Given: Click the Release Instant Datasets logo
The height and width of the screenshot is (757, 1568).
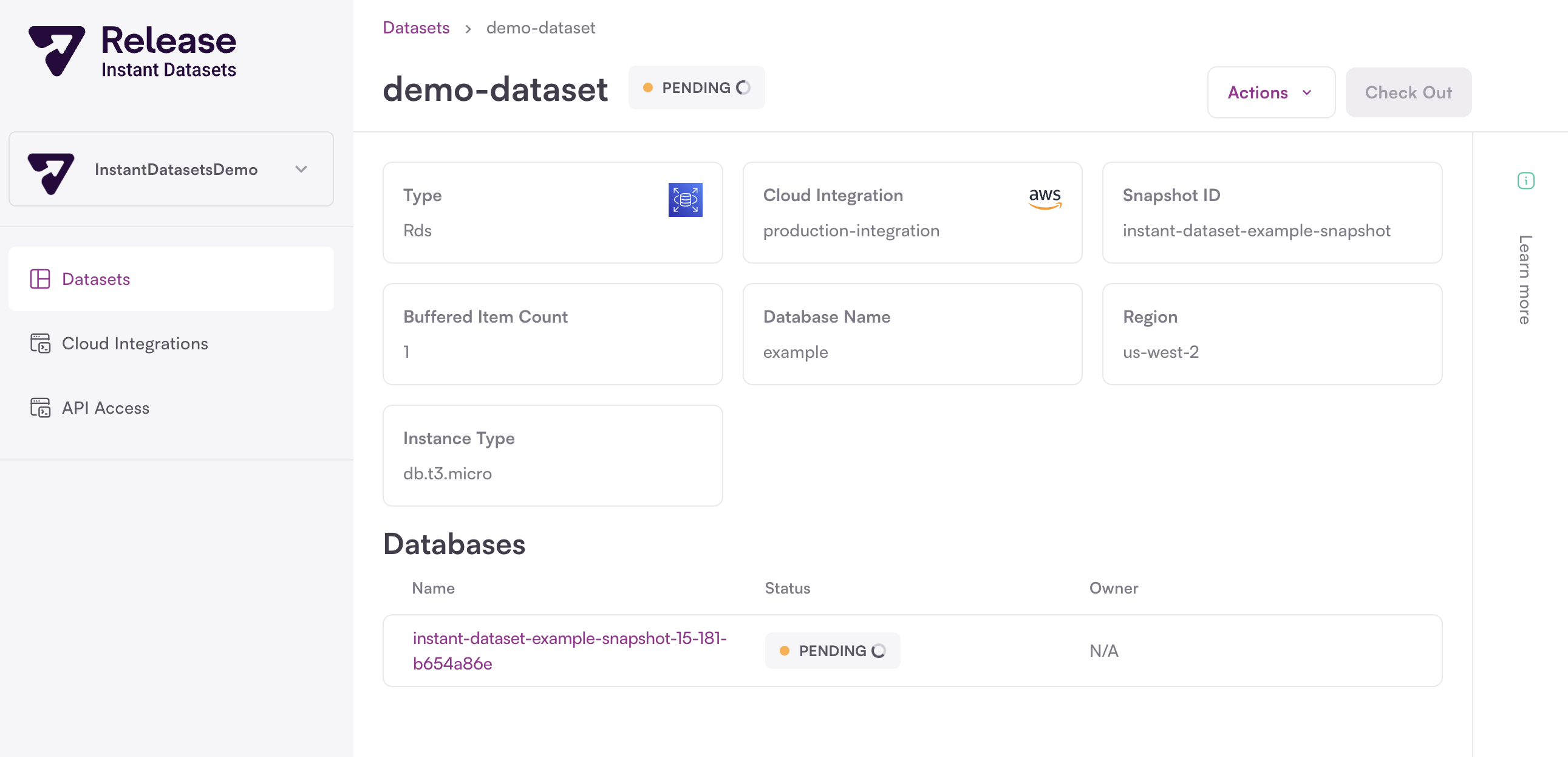Looking at the screenshot, I should coord(132,52).
